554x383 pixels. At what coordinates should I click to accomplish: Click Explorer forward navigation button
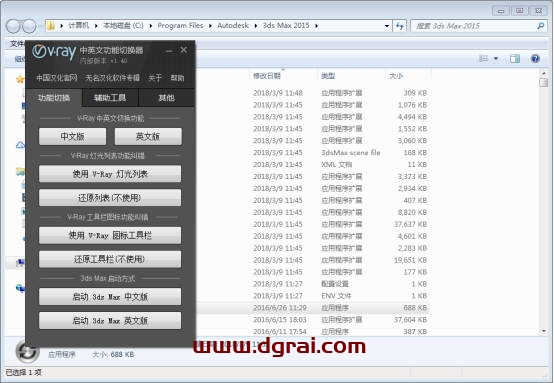(29, 26)
